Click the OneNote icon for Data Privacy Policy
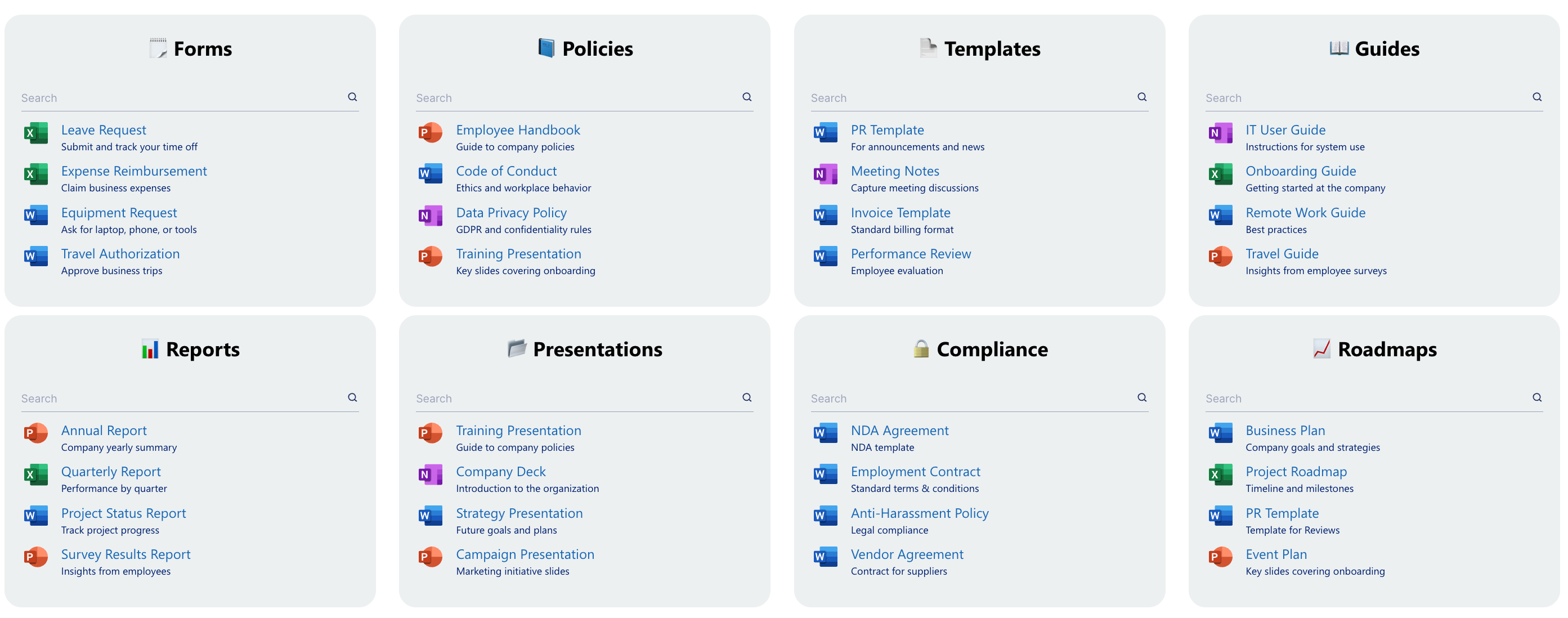This screenshot has height=618, width=1568. 431,215
